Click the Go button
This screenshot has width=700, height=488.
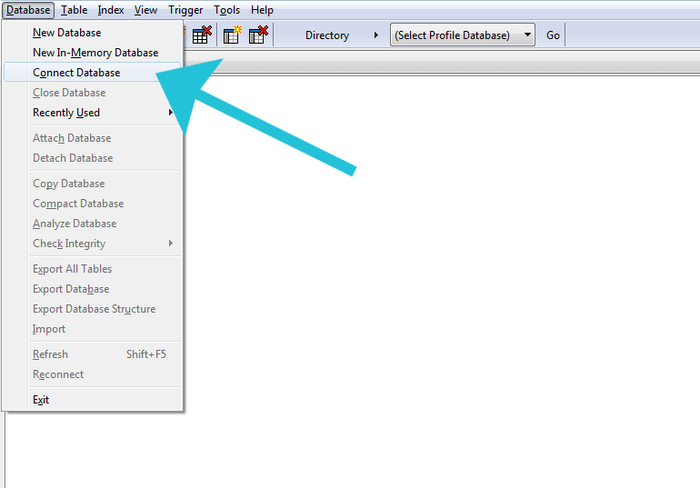pyautogui.click(x=553, y=35)
